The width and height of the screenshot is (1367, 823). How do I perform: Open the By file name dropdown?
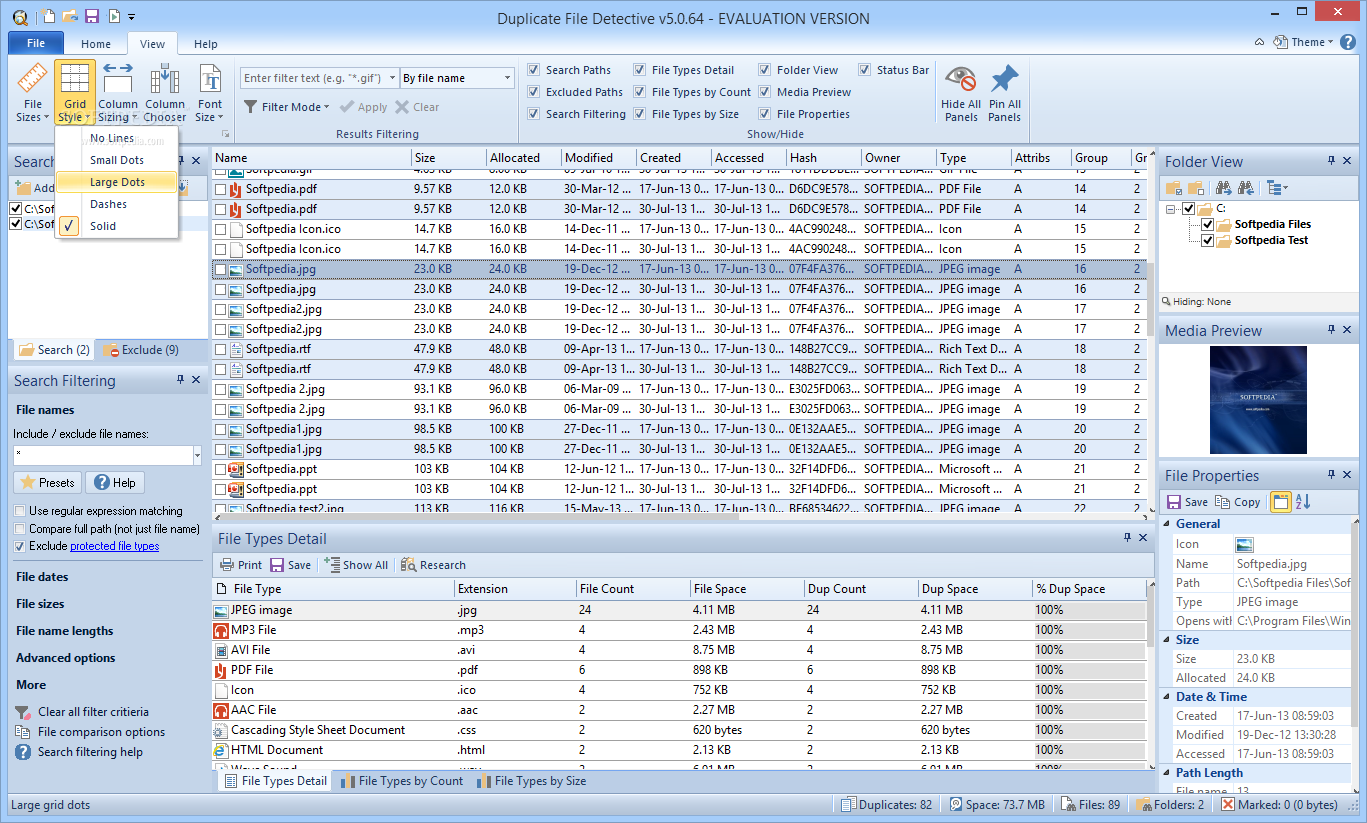pyautogui.click(x=507, y=78)
